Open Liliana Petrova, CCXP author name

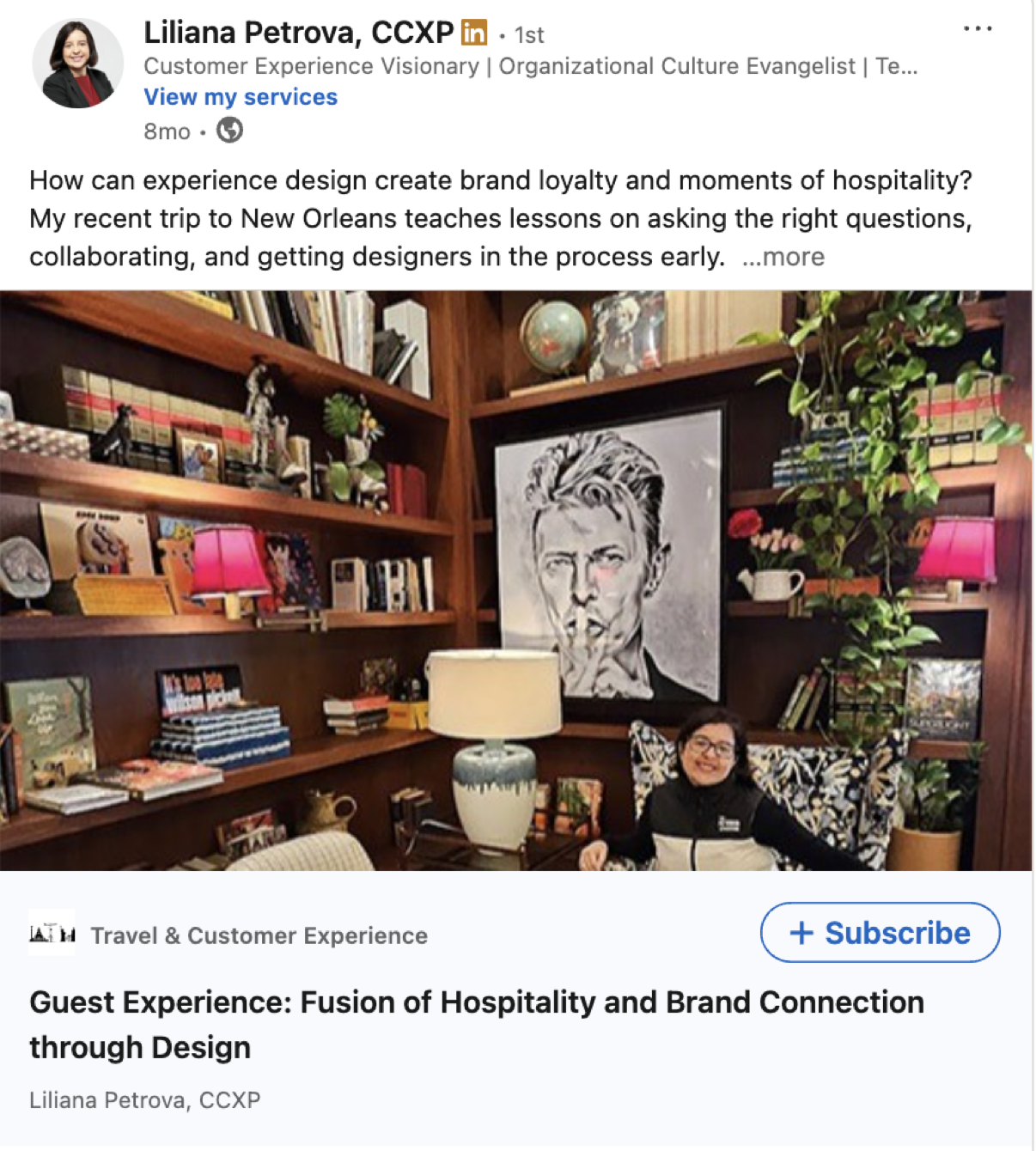click(x=298, y=33)
